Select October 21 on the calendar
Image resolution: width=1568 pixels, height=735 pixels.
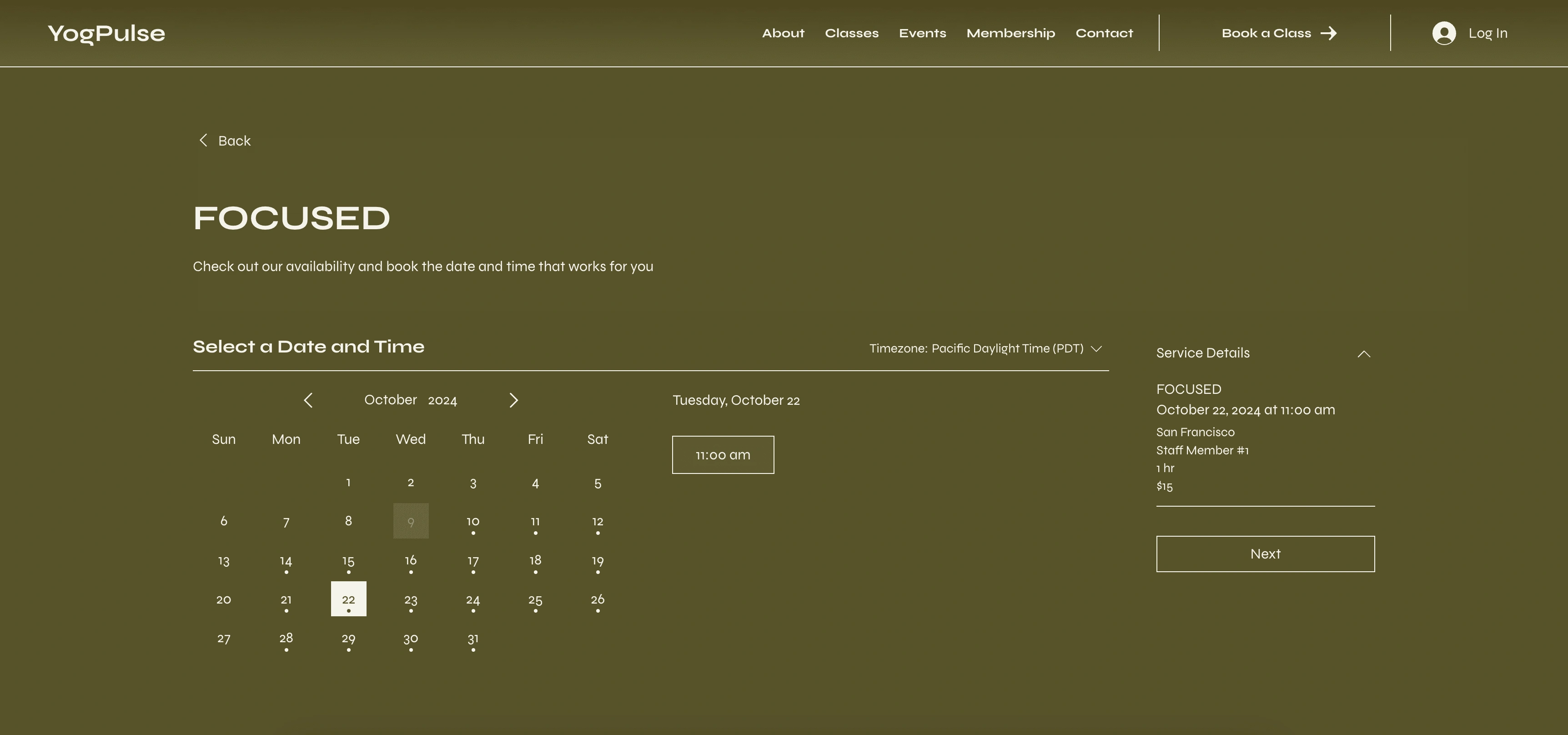click(x=286, y=600)
